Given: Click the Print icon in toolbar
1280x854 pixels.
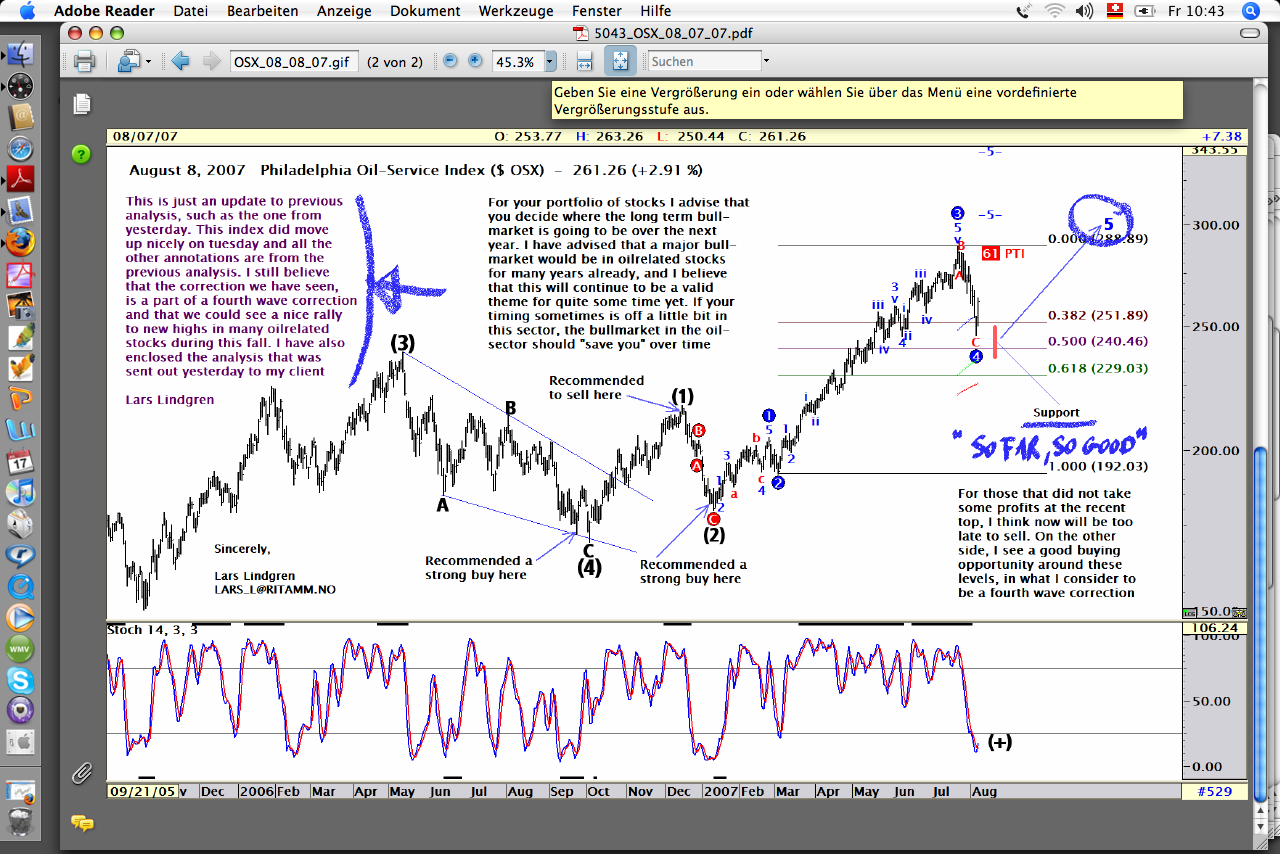Looking at the screenshot, I should pyautogui.click(x=84, y=62).
